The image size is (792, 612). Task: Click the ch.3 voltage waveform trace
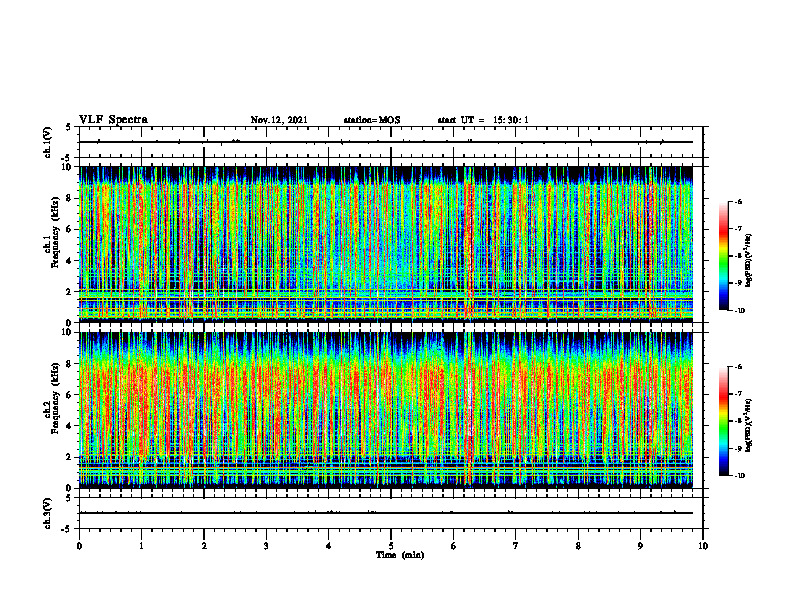pyautogui.click(x=386, y=513)
